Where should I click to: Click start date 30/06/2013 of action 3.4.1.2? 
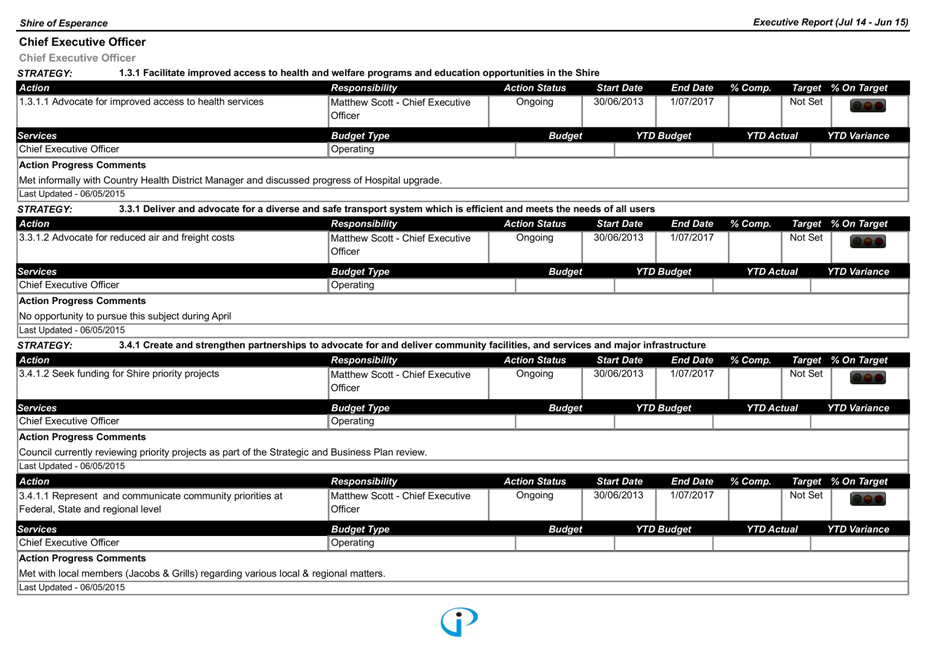pyautogui.click(x=618, y=373)
